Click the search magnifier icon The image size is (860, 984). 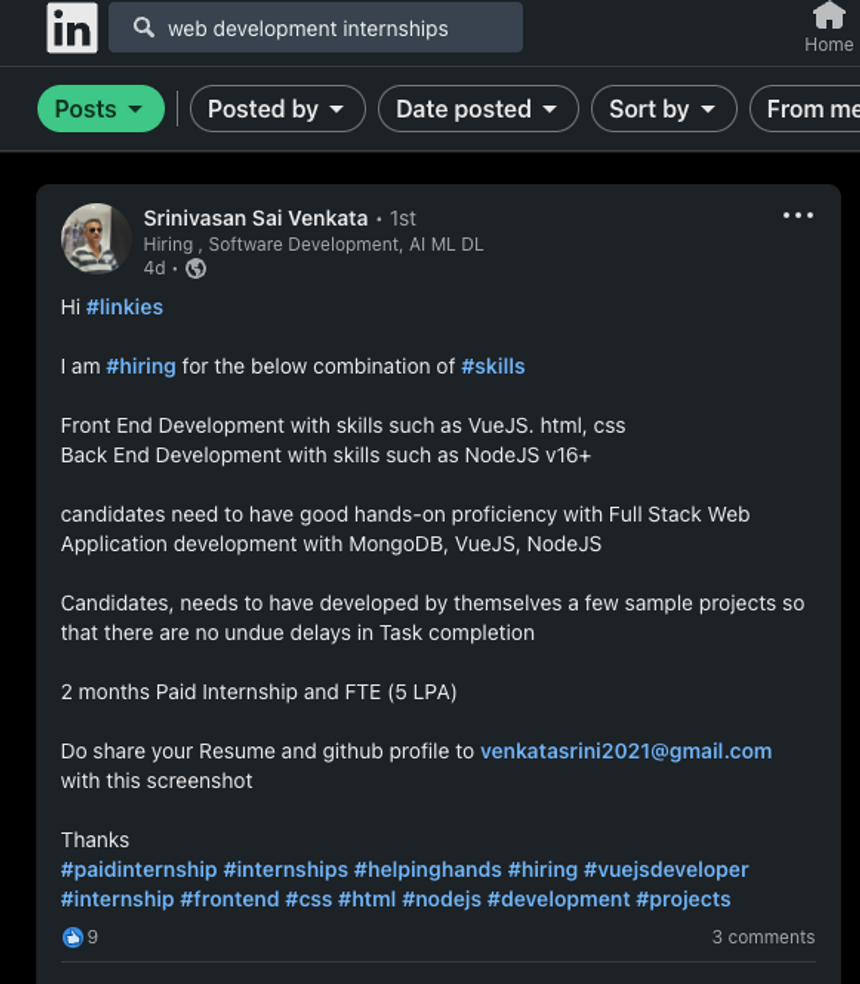click(144, 28)
